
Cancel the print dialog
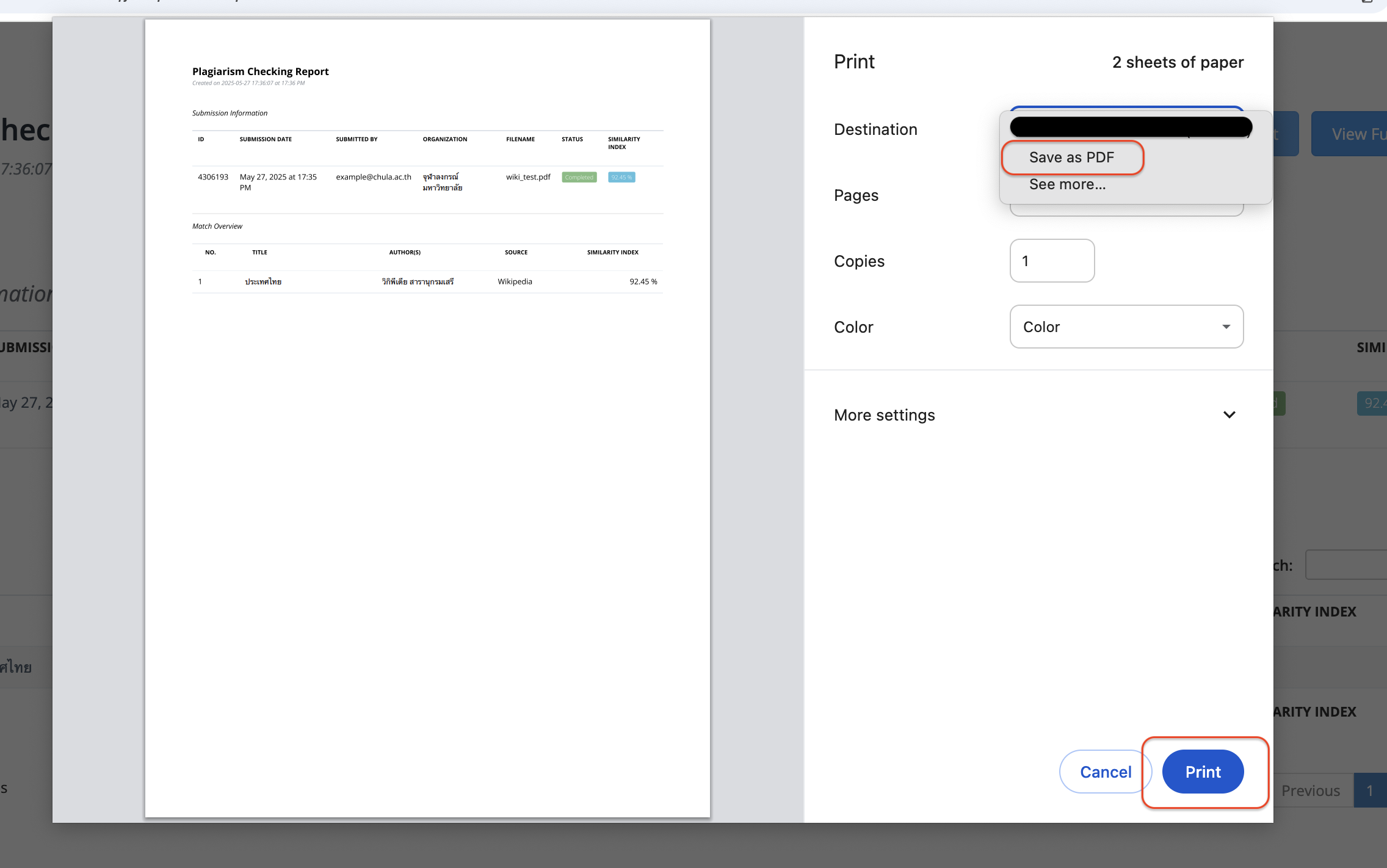[x=1106, y=772]
